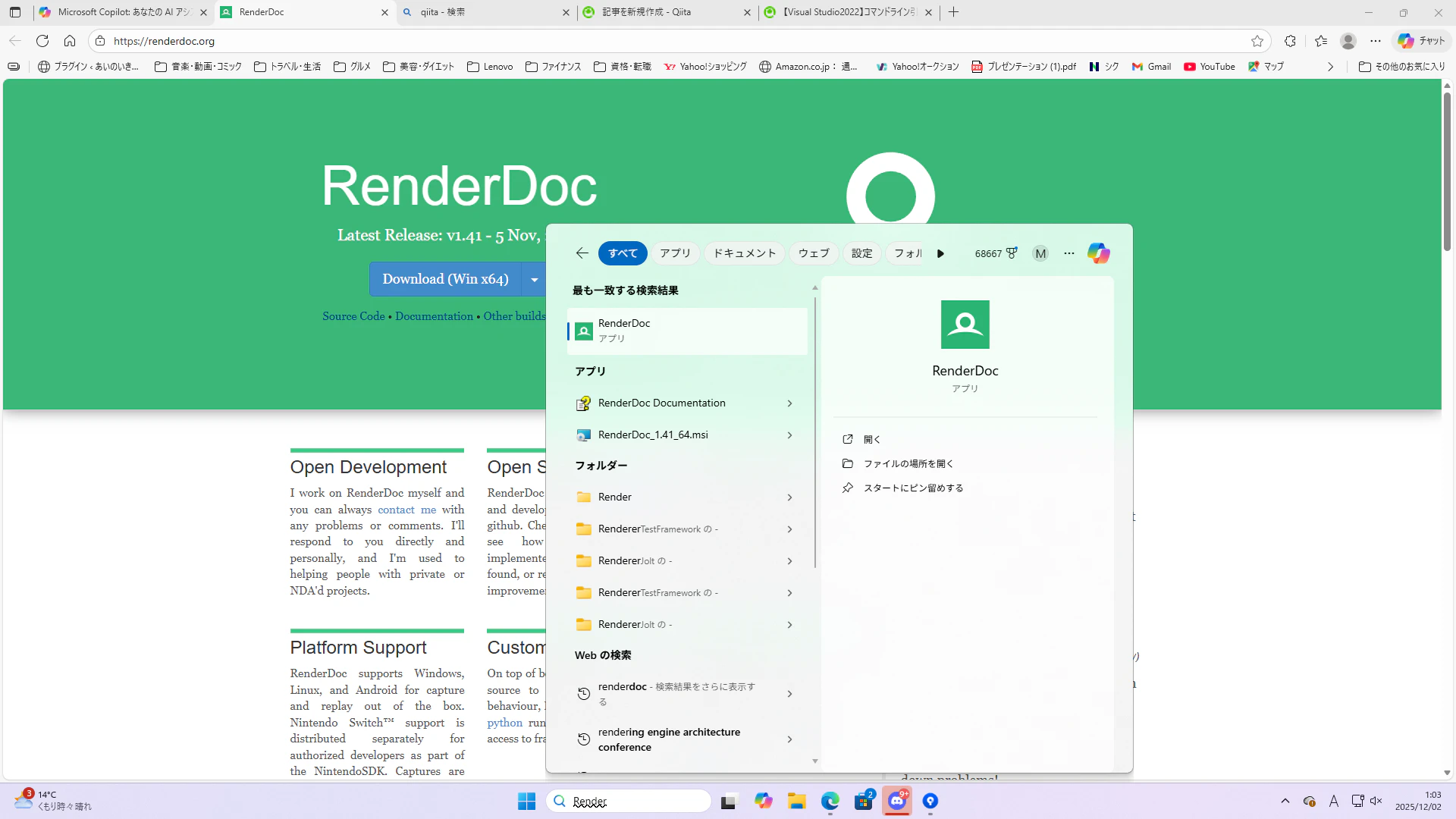
Task: Open the Source Code link
Action: point(353,316)
